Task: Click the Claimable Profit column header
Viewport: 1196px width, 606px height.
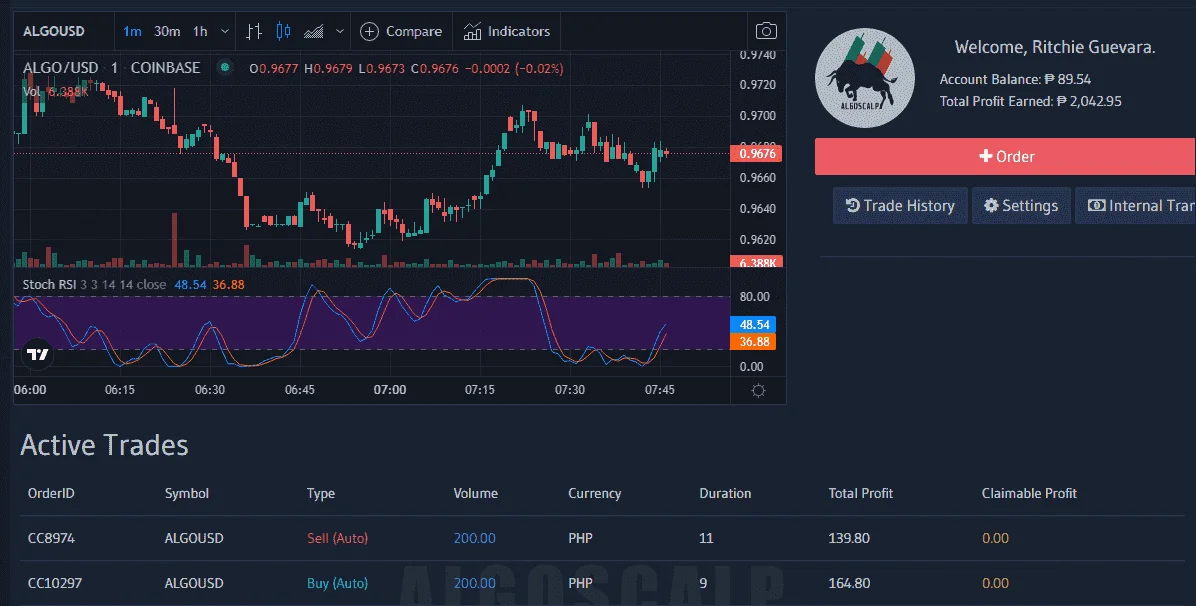Action: pos(1029,493)
